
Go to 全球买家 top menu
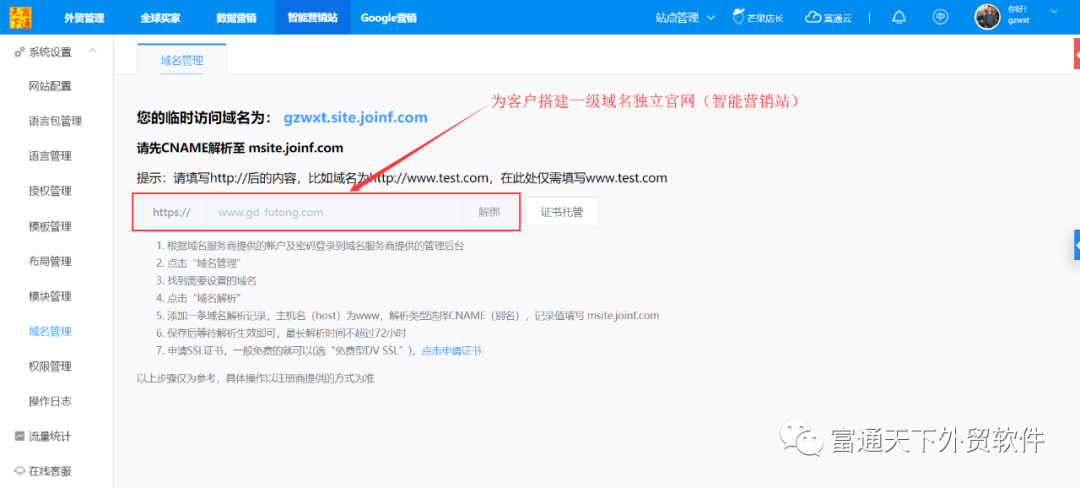pos(160,18)
